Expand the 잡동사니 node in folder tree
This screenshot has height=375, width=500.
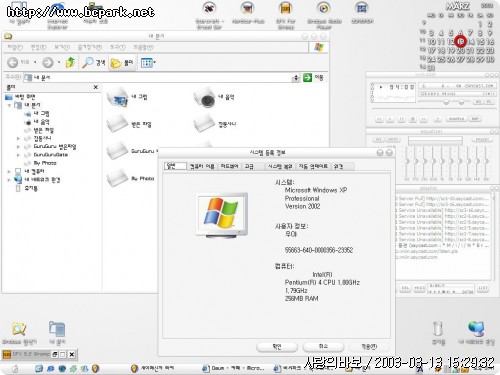(18, 138)
